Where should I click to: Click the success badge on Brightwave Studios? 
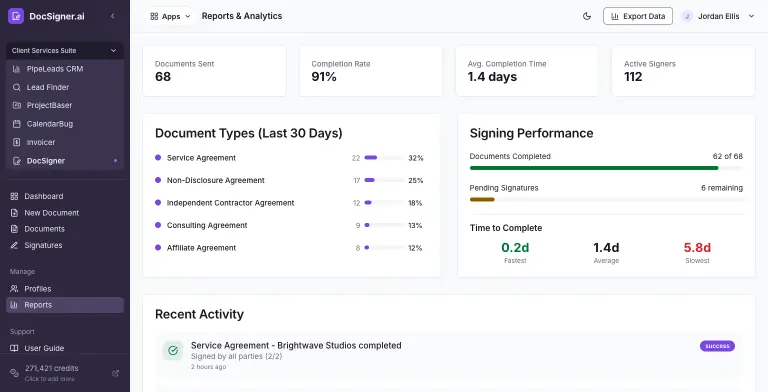point(718,346)
